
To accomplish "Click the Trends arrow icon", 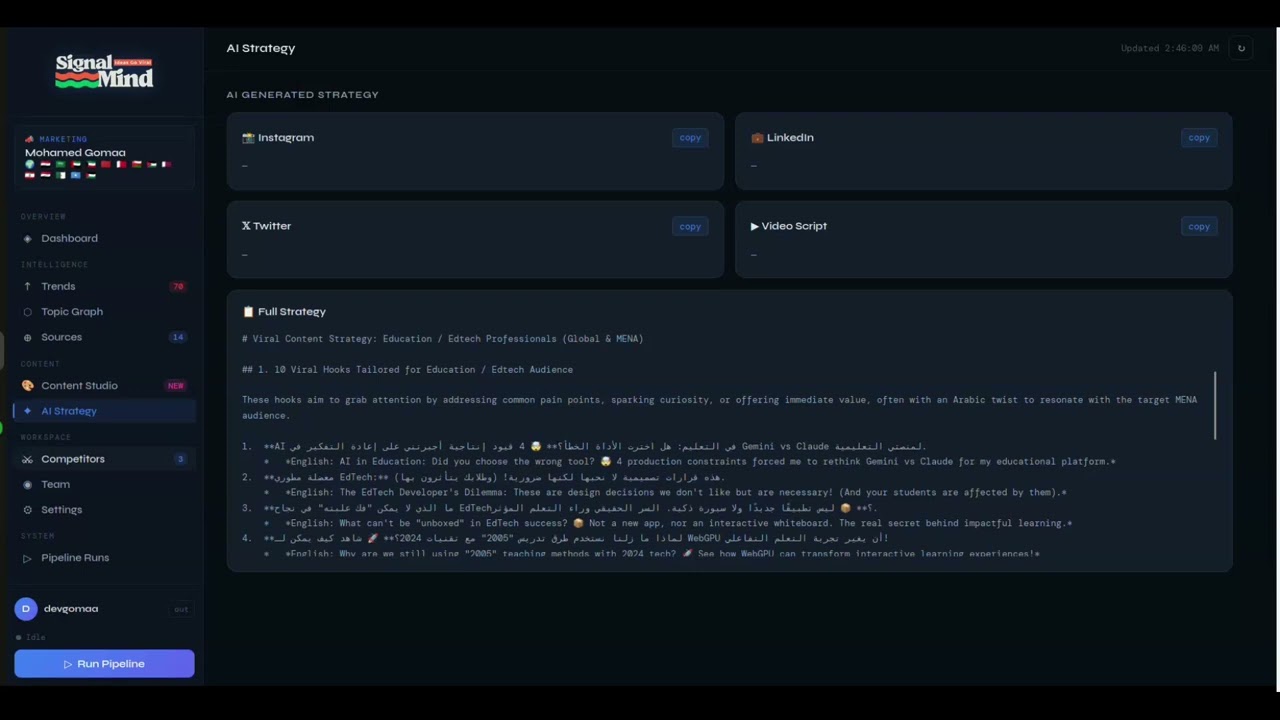I will point(27,286).
